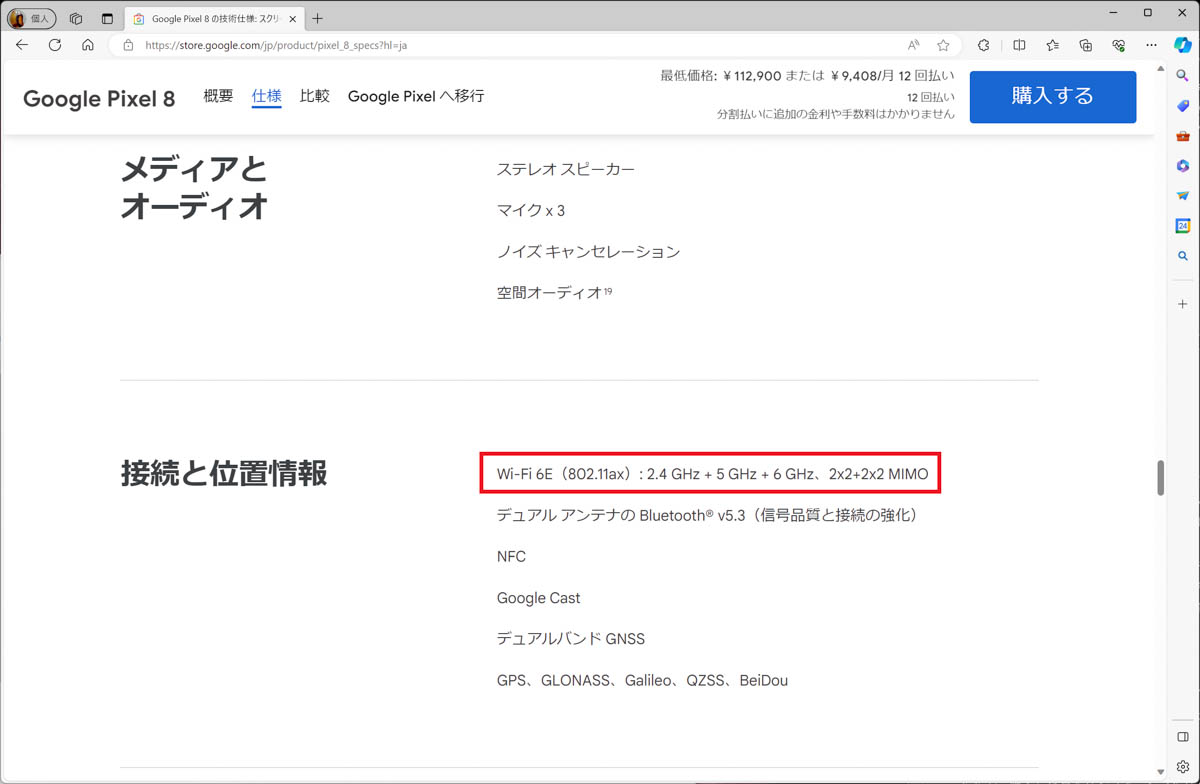
Task: Add this page to favorites
Action: pos(943,45)
